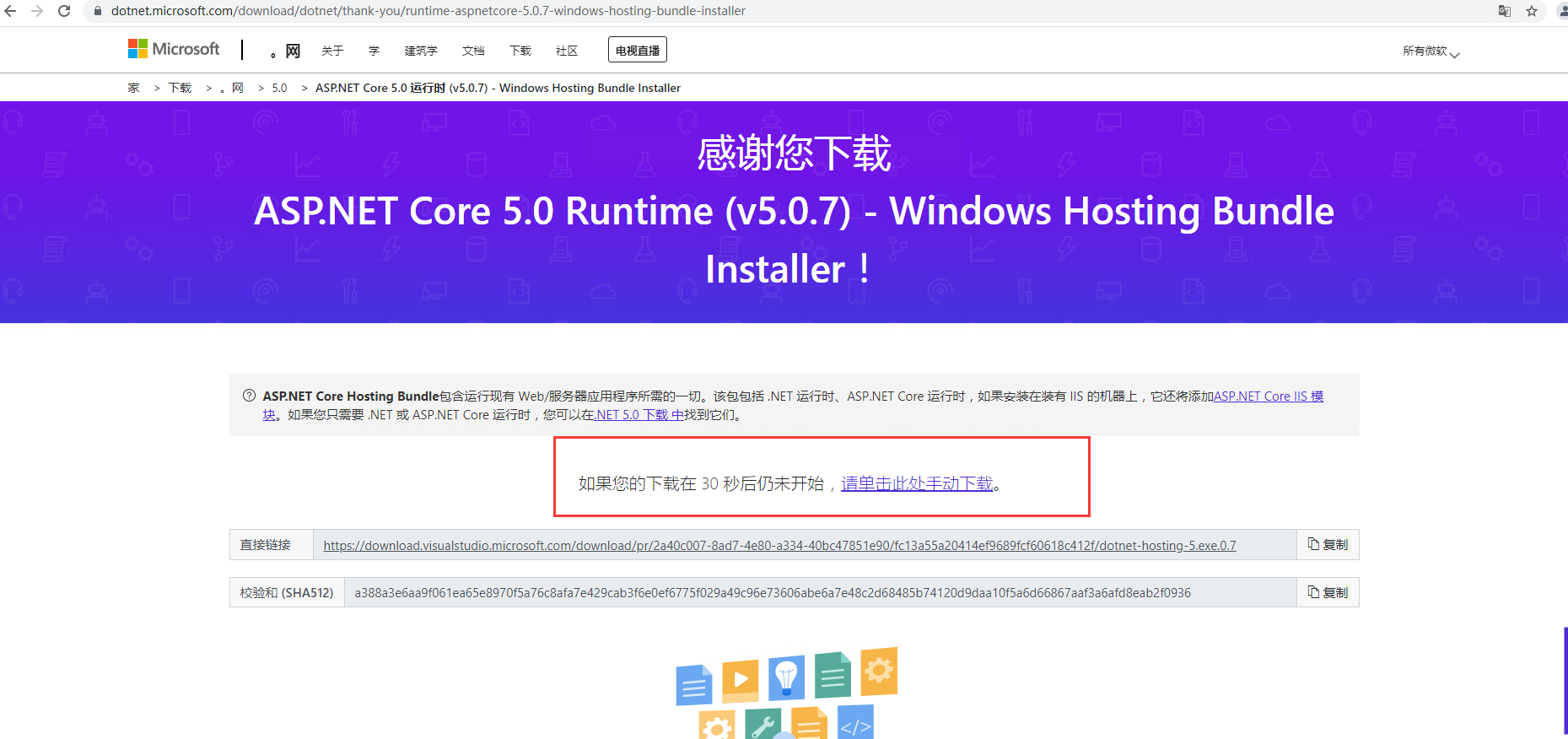Click the SHA512 checksum hash text
This screenshot has height=739, width=1568.
(773, 593)
